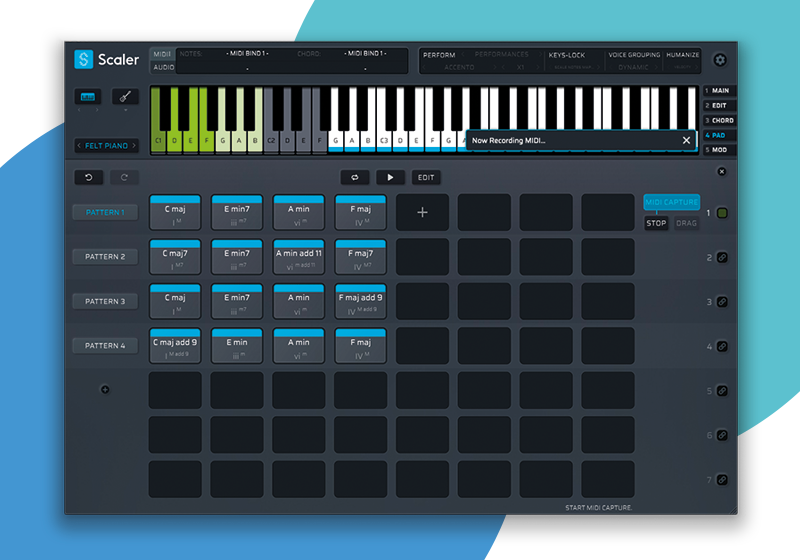
Task: Toggle green indicator for row 1
Action: pyautogui.click(x=722, y=213)
